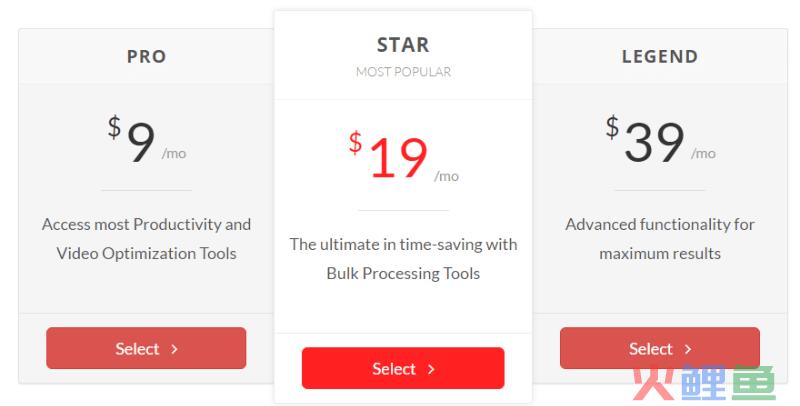Click the LEGEND plan heading
Viewport: 800px width, 406px height.
[x=660, y=56]
